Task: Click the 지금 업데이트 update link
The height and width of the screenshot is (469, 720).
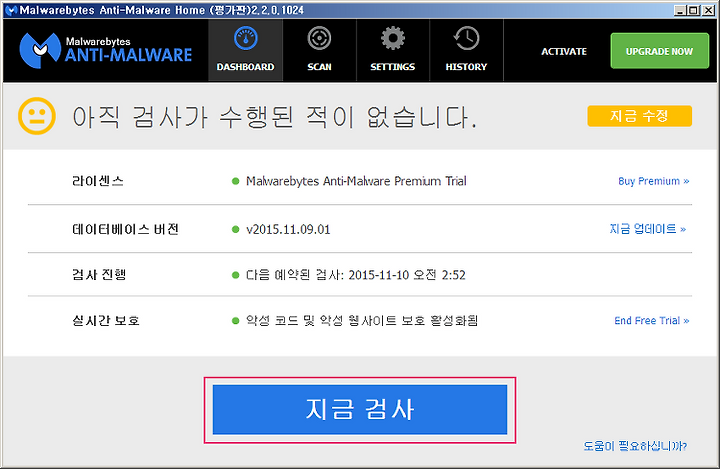Action: 647,229
